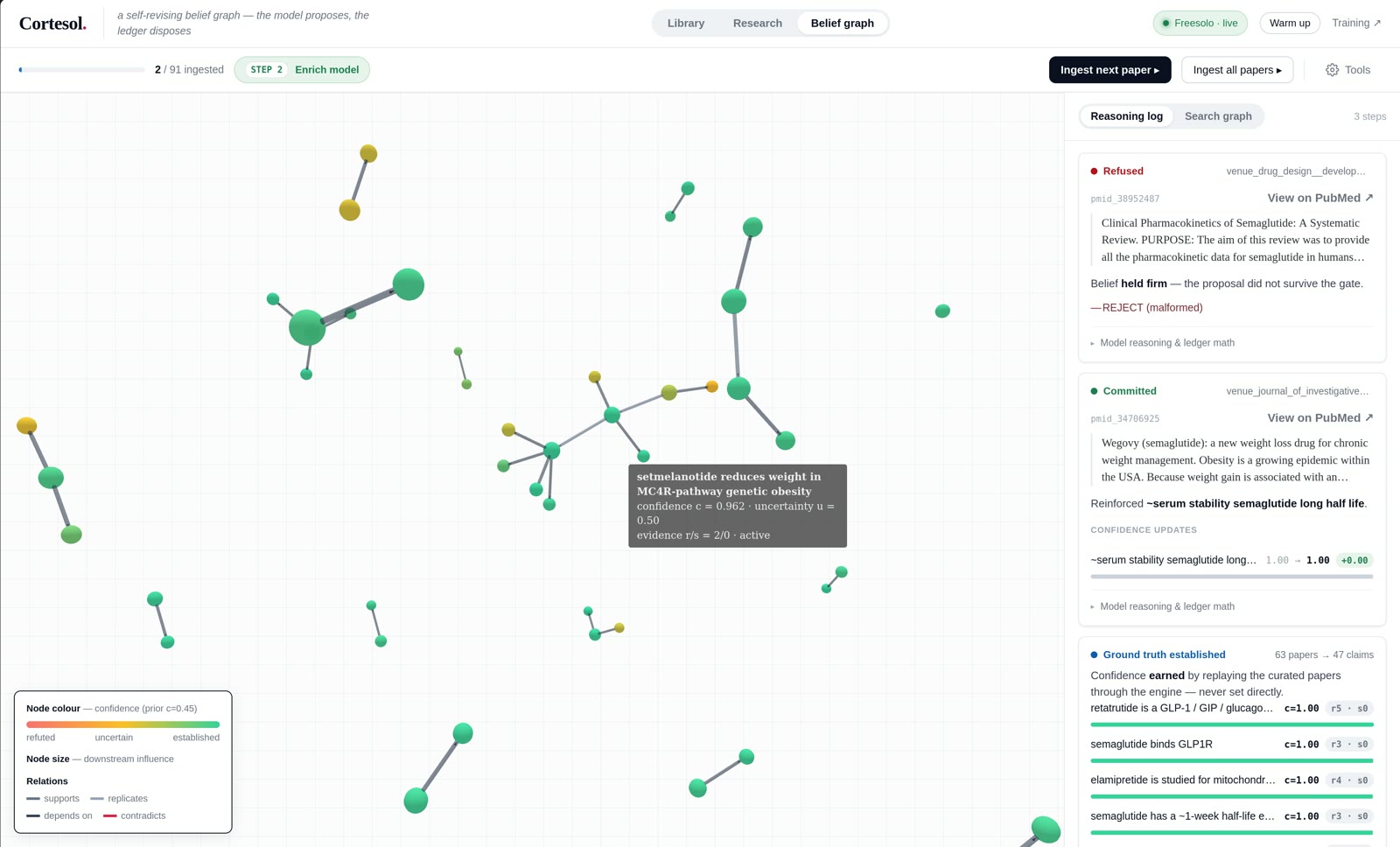This screenshot has width=1400, height=847.
Task: Click the confidence colour gradient legend bar
Action: 122,724
